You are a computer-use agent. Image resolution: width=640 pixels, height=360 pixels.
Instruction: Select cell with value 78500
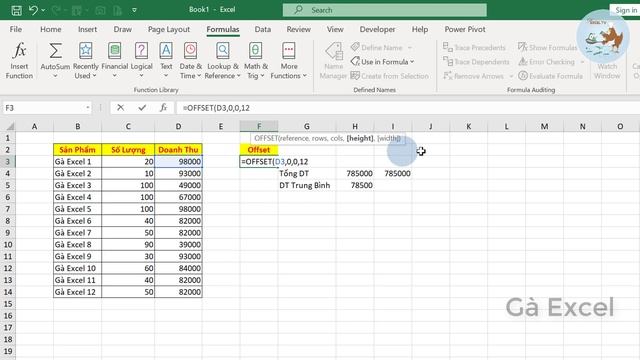pos(355,185)
